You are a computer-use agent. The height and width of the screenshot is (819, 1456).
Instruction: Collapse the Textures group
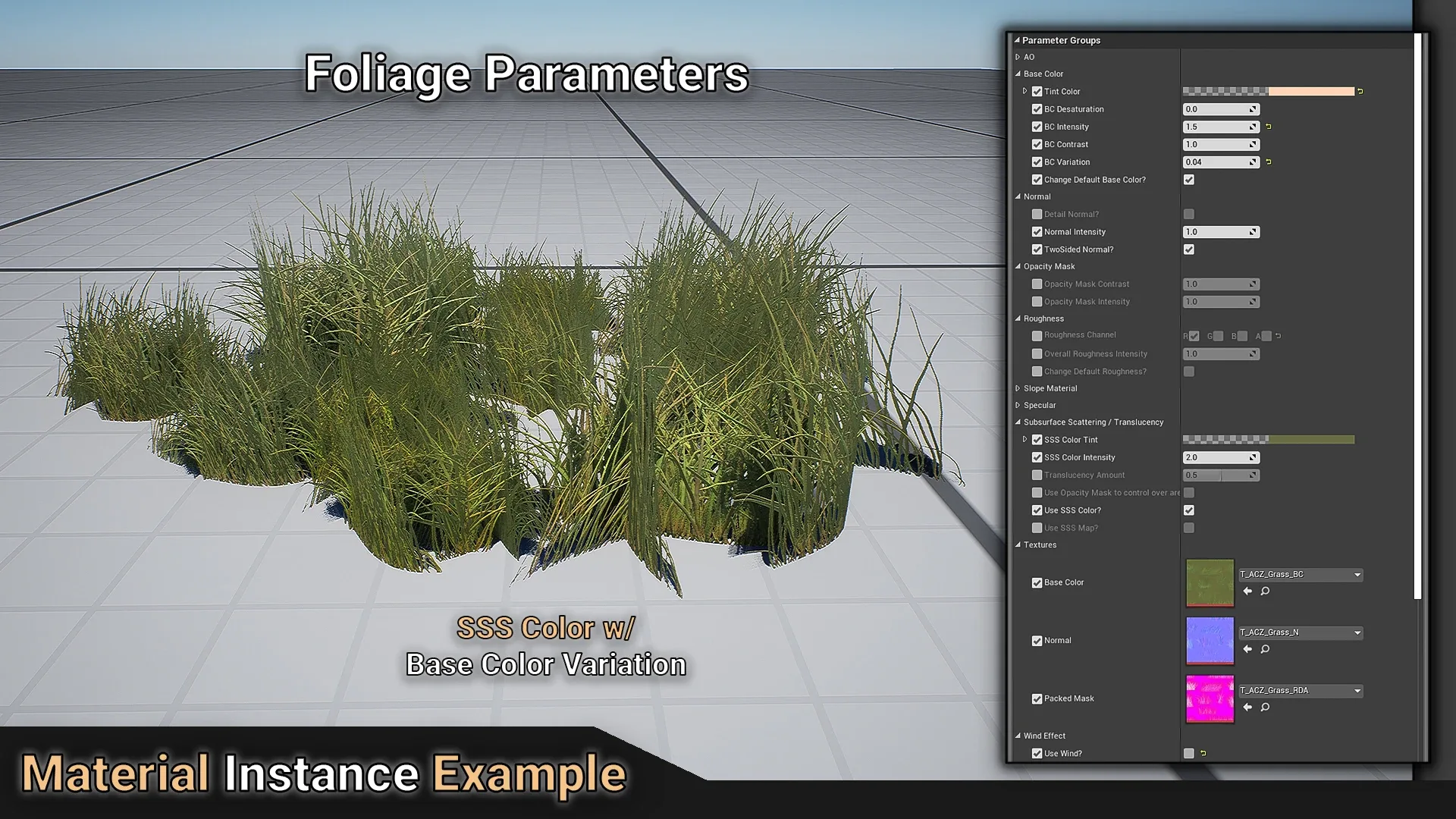tap(1018, 544)
